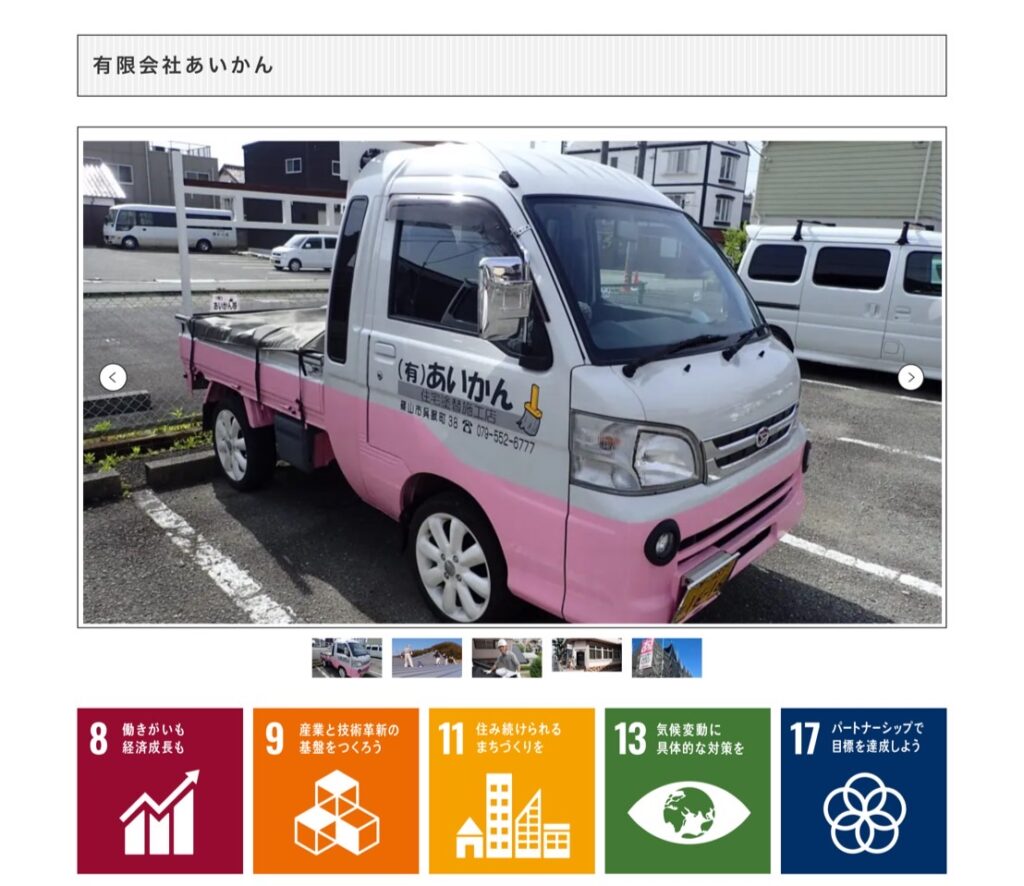Select the scaffolded building thumbnail
The width and height of the screenshot is (1024, 886).
click(667, 657)
